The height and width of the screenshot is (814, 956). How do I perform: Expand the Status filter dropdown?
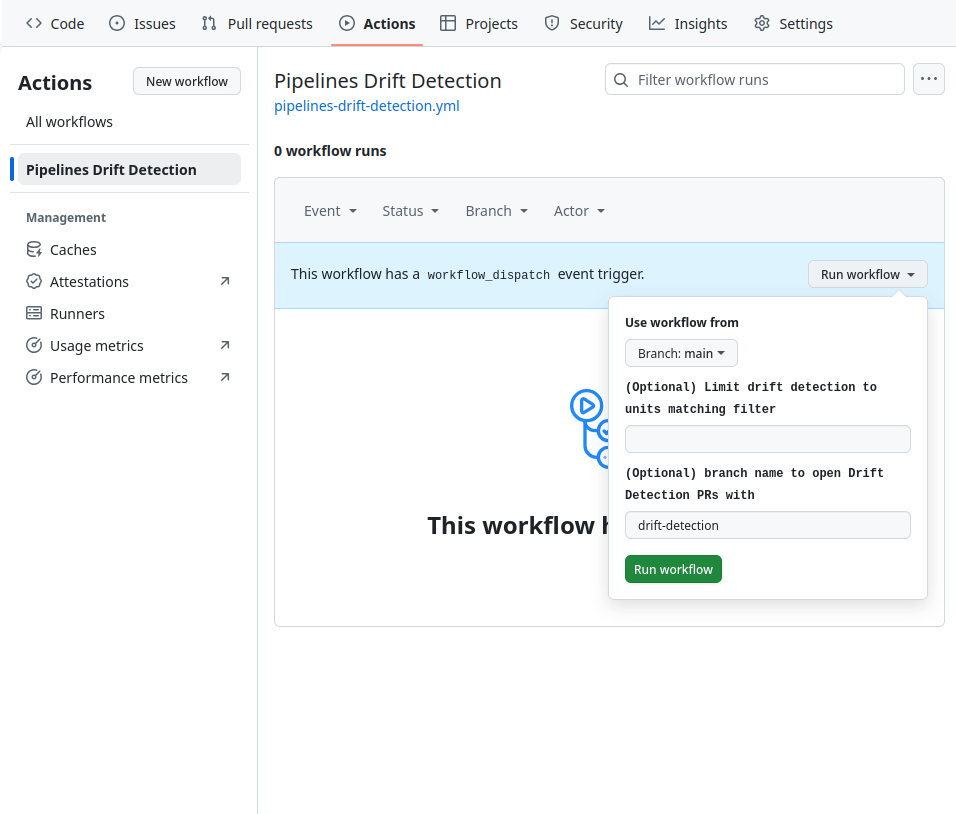tap(410, 211)
